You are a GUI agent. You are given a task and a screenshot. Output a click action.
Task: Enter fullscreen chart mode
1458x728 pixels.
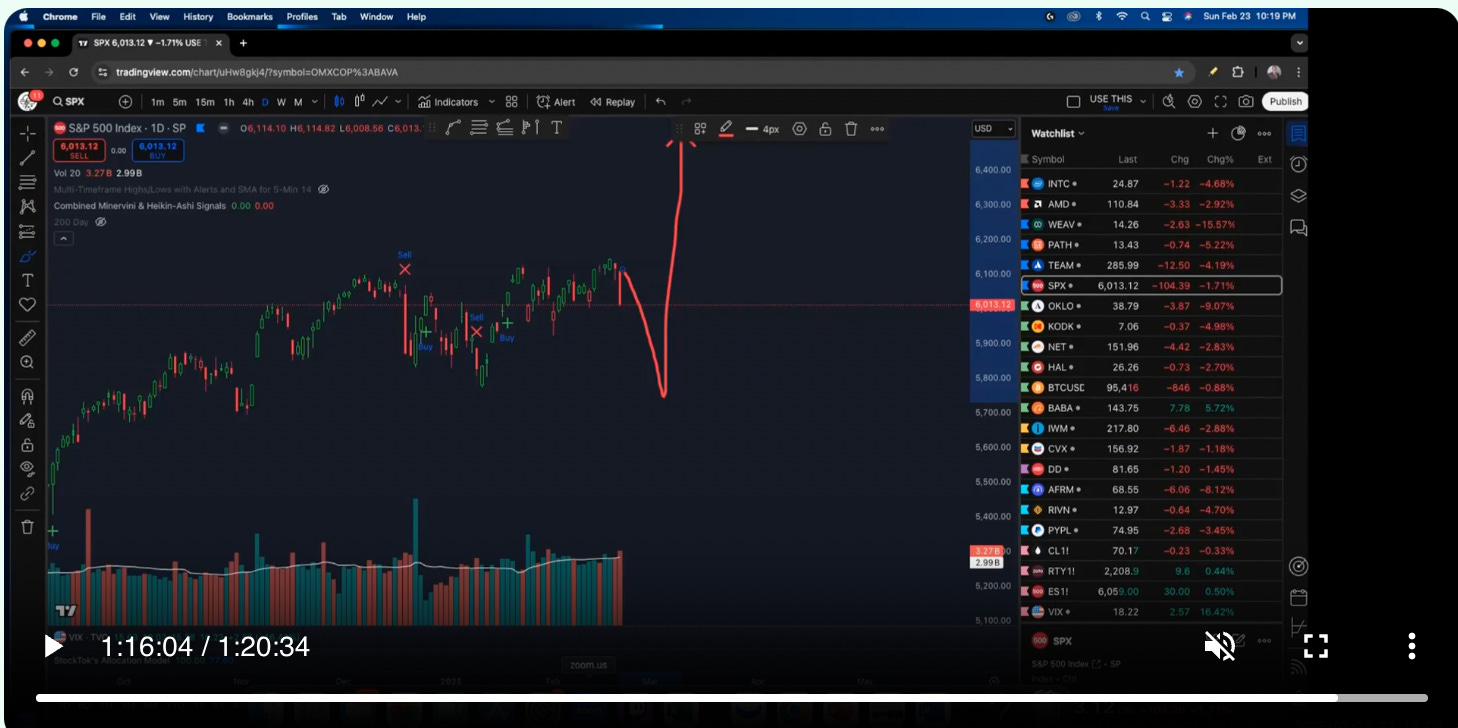click(1220, 102)
